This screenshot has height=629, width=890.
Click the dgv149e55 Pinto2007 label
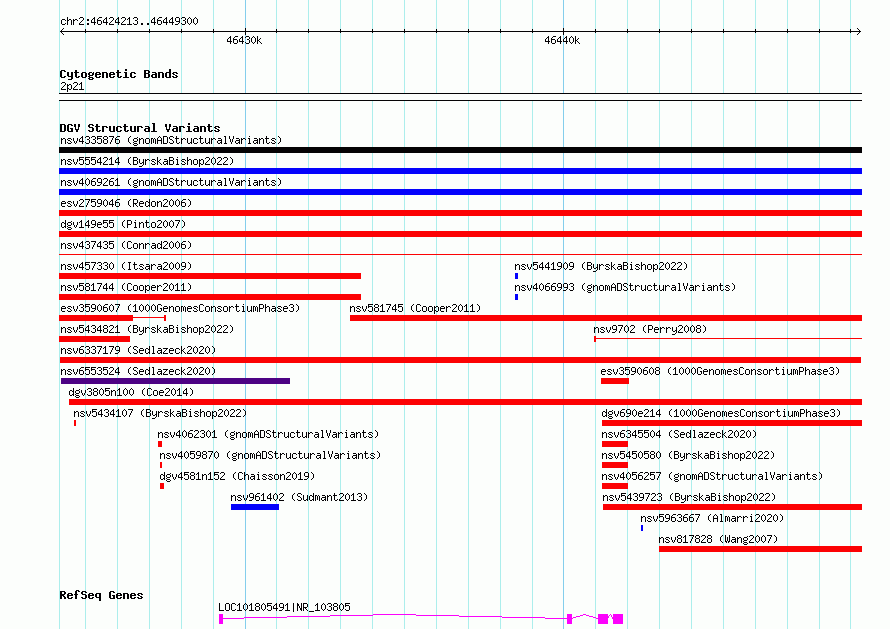(123, 224)
